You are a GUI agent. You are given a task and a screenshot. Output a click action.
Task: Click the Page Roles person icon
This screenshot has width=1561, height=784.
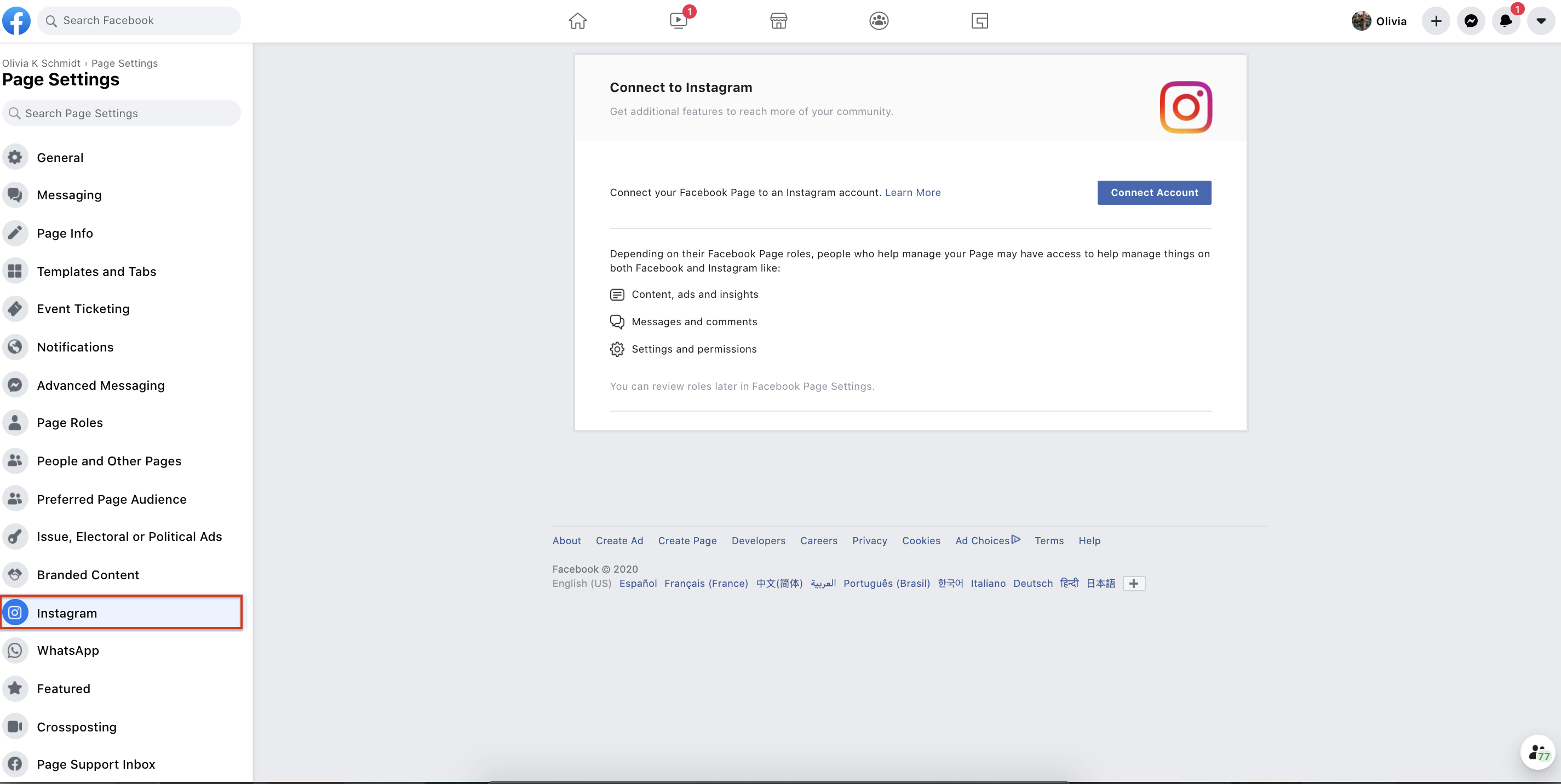(x=15, y=423)
